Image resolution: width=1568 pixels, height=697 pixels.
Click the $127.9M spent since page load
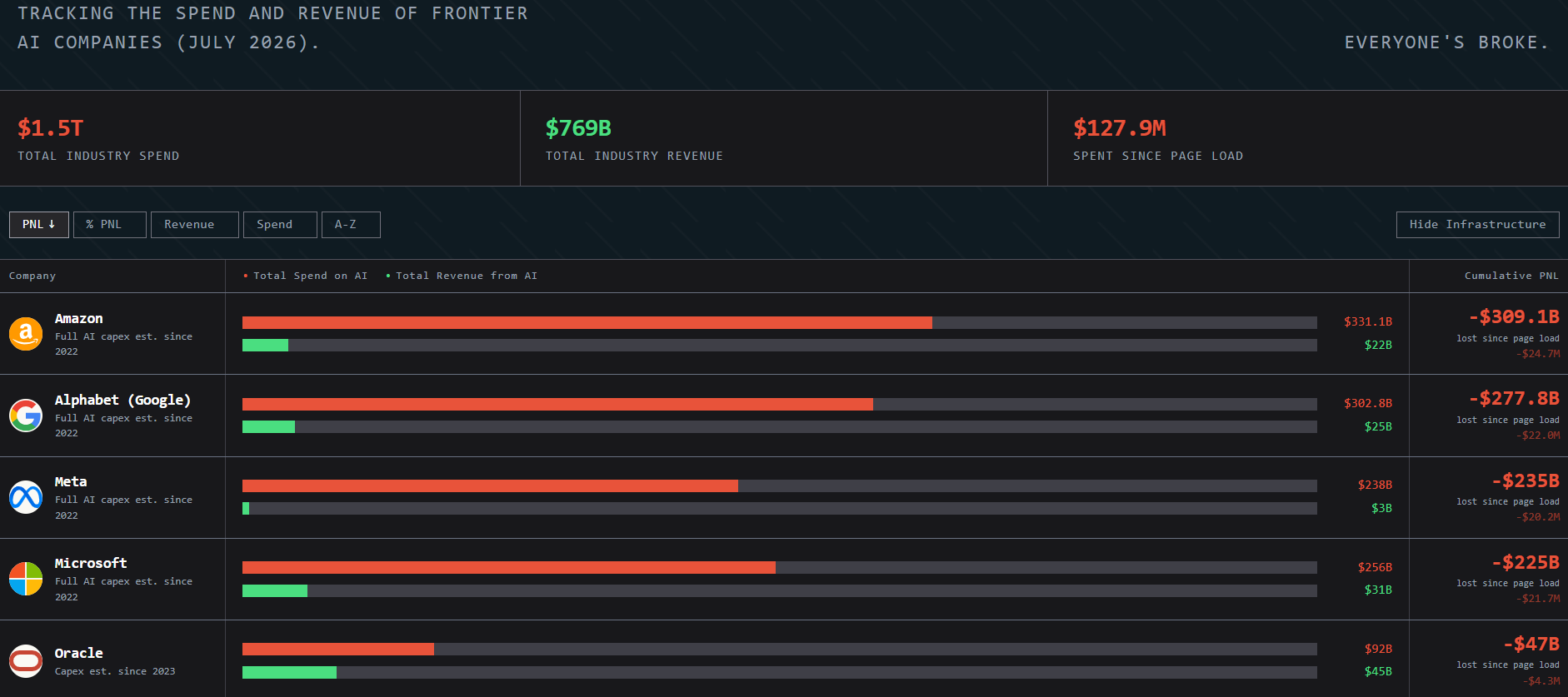[x=1120, y=128]
